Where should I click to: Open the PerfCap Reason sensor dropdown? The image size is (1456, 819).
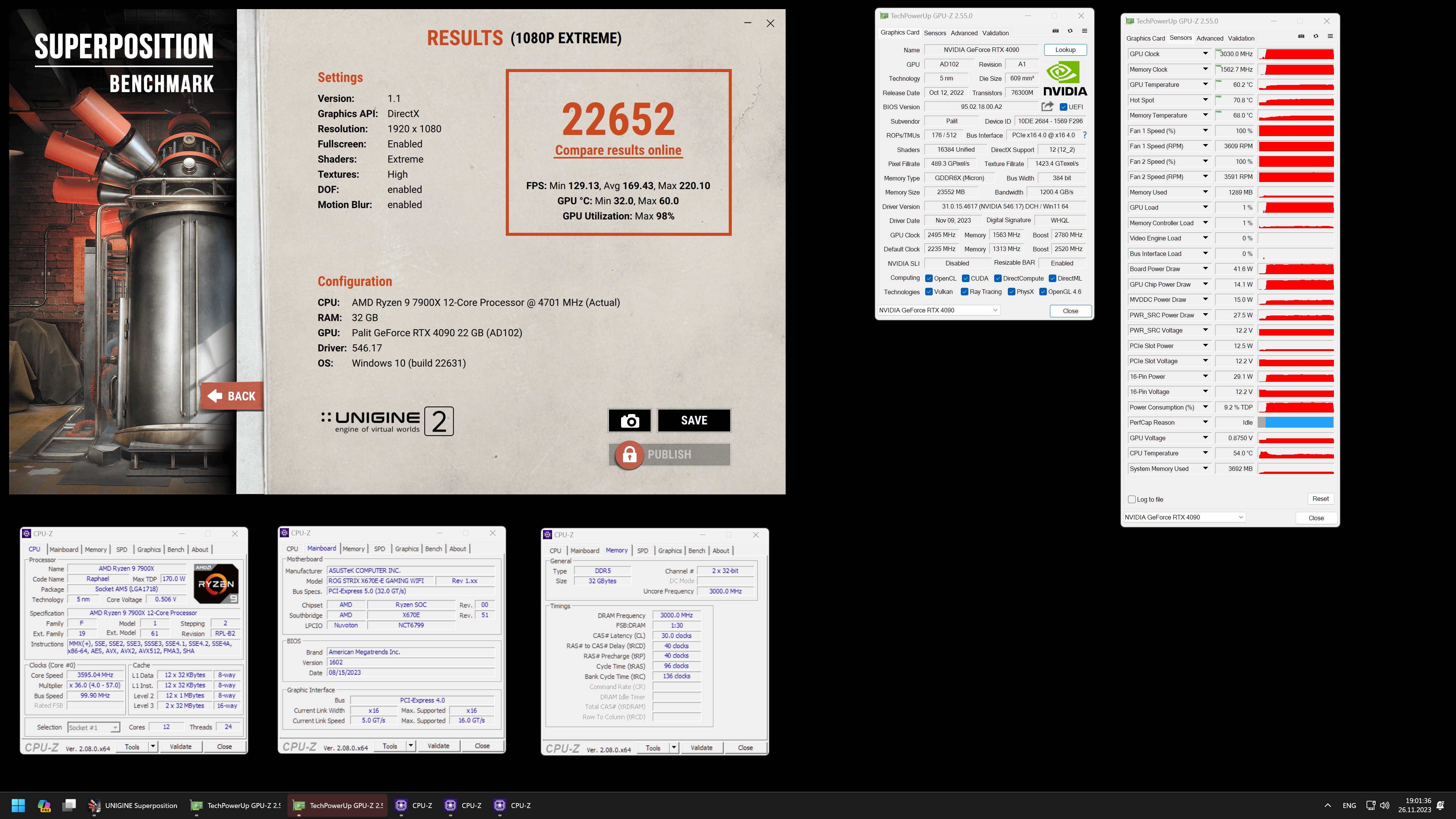point(1205,422)
